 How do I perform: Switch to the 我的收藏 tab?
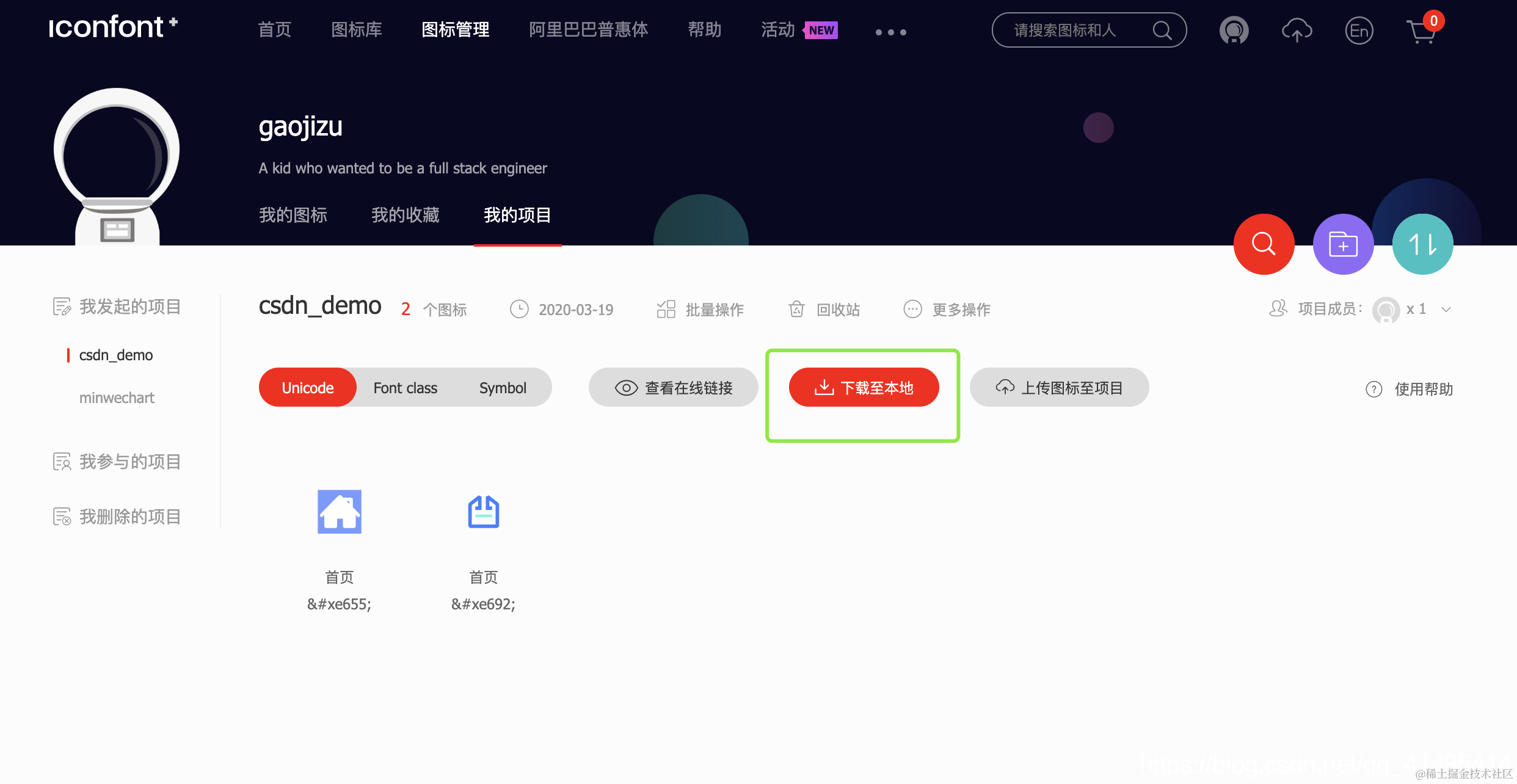coord(405,215)
